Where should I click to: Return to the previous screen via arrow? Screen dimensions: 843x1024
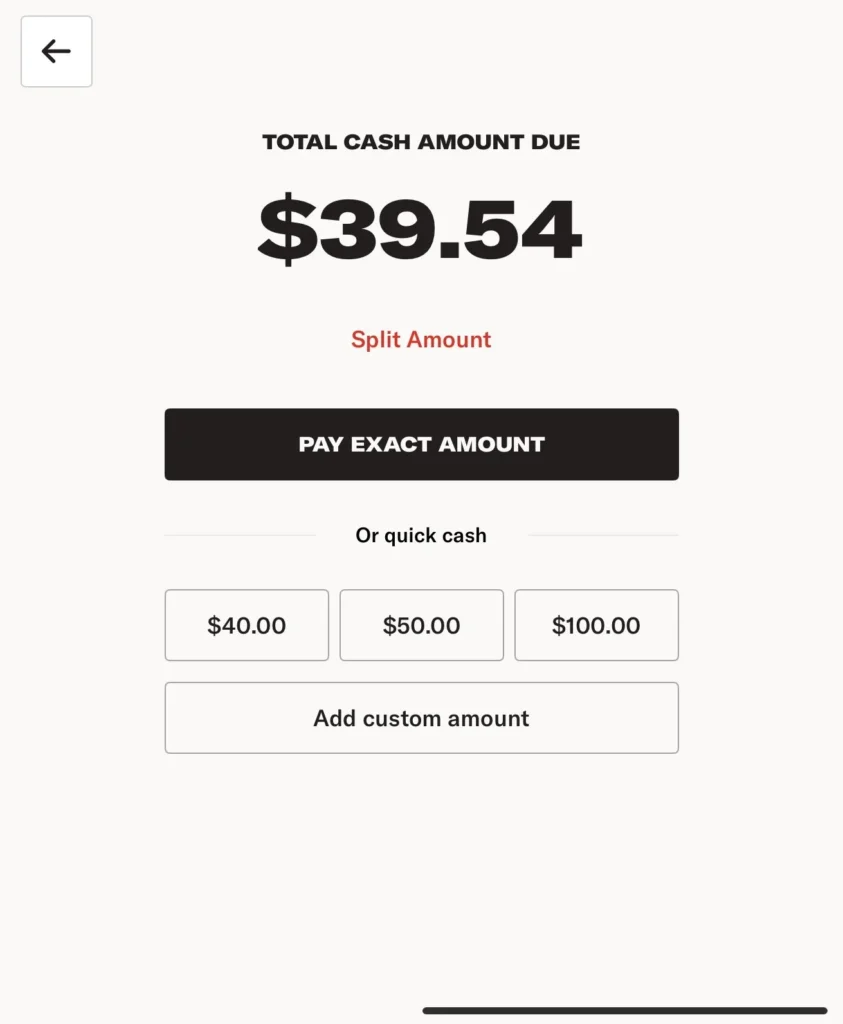(x=56, y=51)
